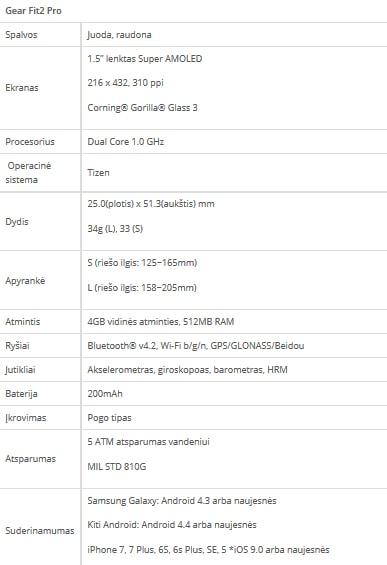Click the iPhone 7 compatibility line

point(208,550)
